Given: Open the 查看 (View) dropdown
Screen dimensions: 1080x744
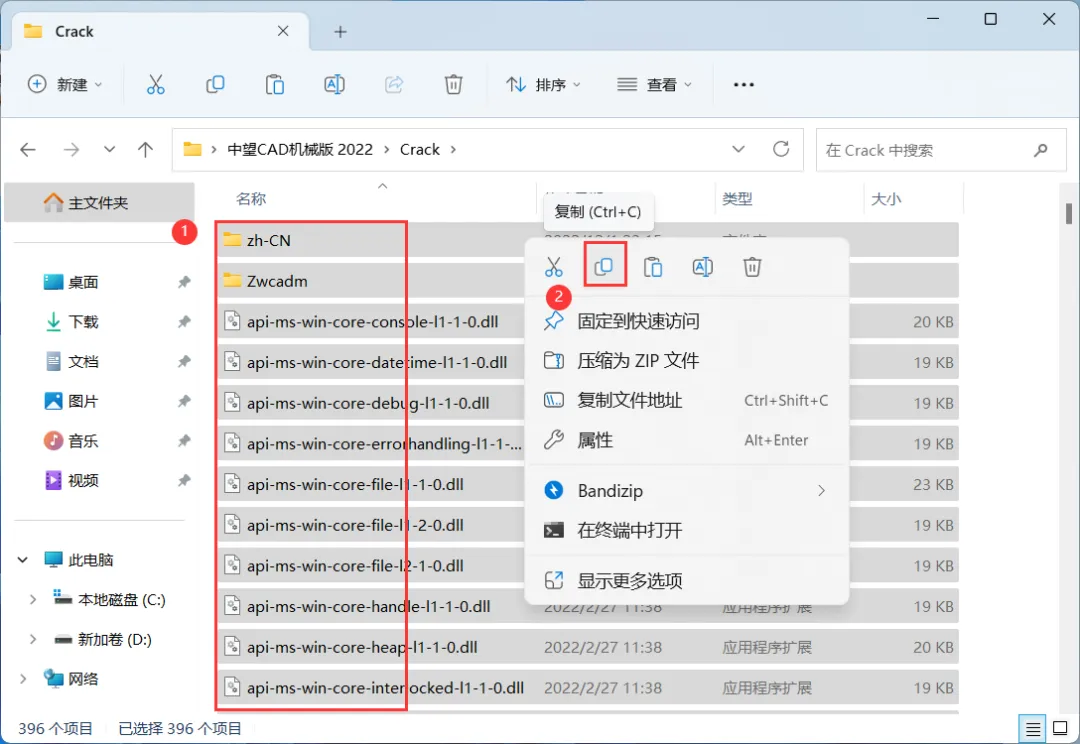Looking at the screenshot, I should 654,85.
